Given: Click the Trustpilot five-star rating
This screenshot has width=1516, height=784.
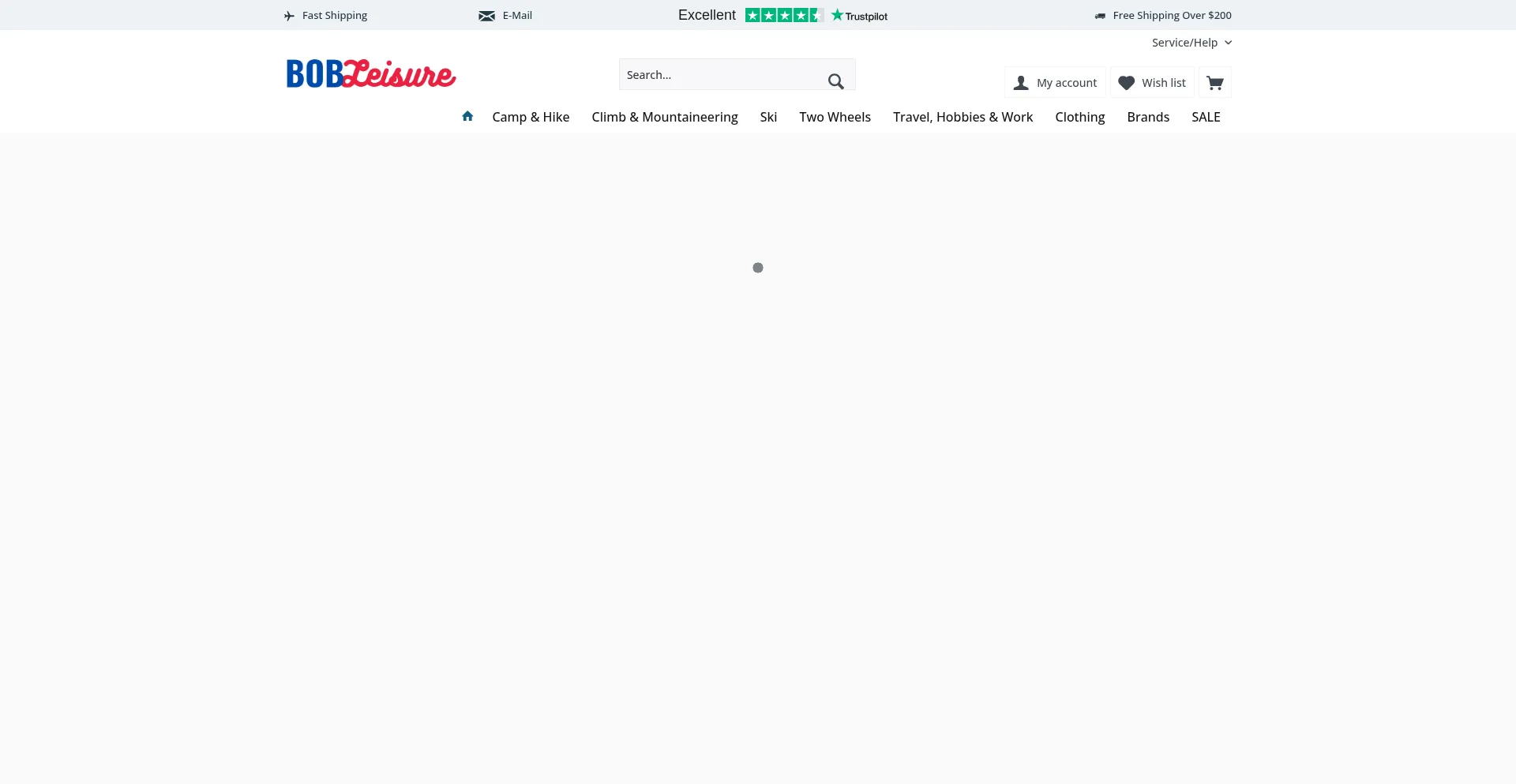Looking at the screenshot, I should point(784,15).
